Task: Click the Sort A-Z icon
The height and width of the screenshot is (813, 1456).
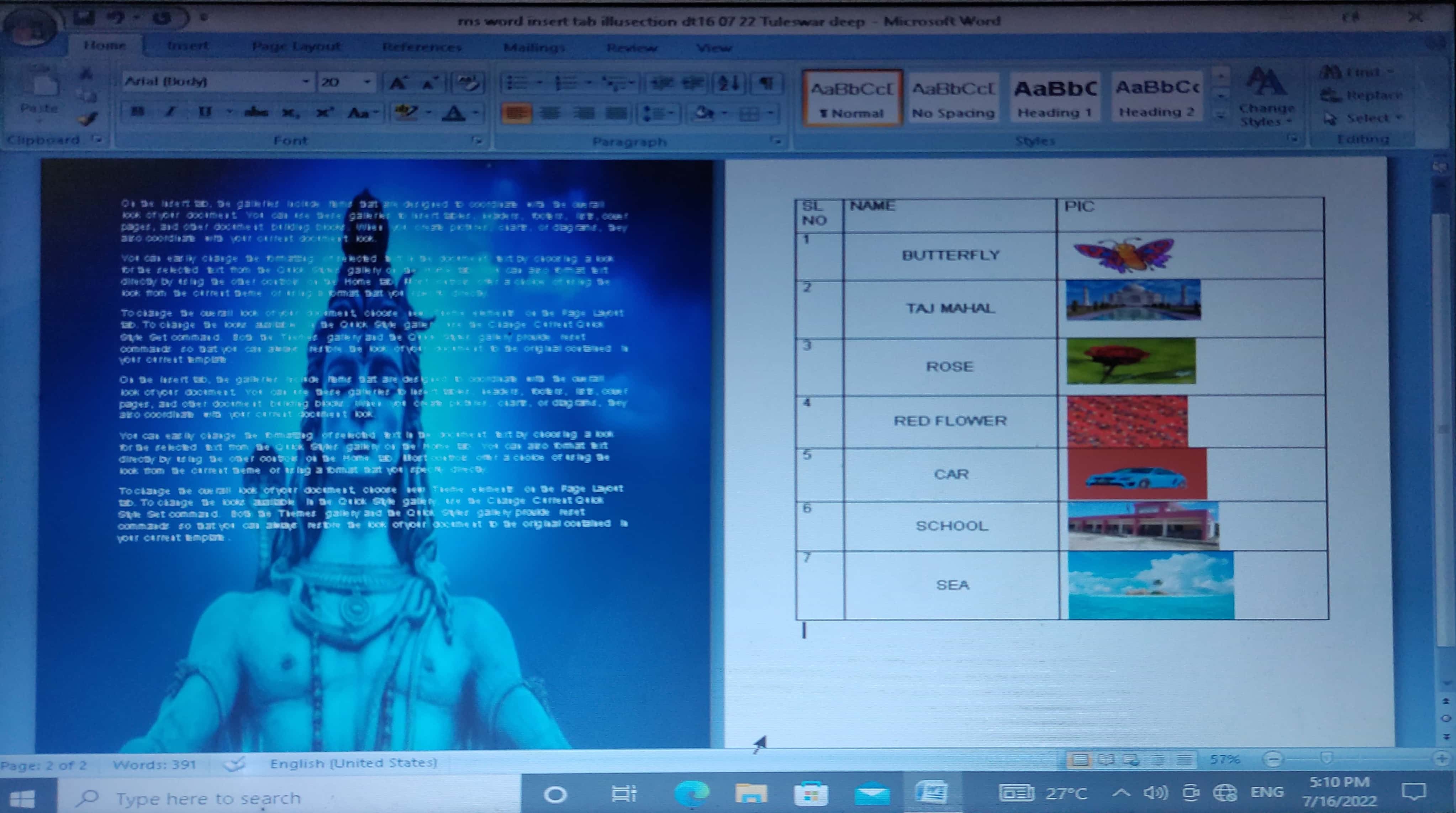Action: (x=729, y=84)
